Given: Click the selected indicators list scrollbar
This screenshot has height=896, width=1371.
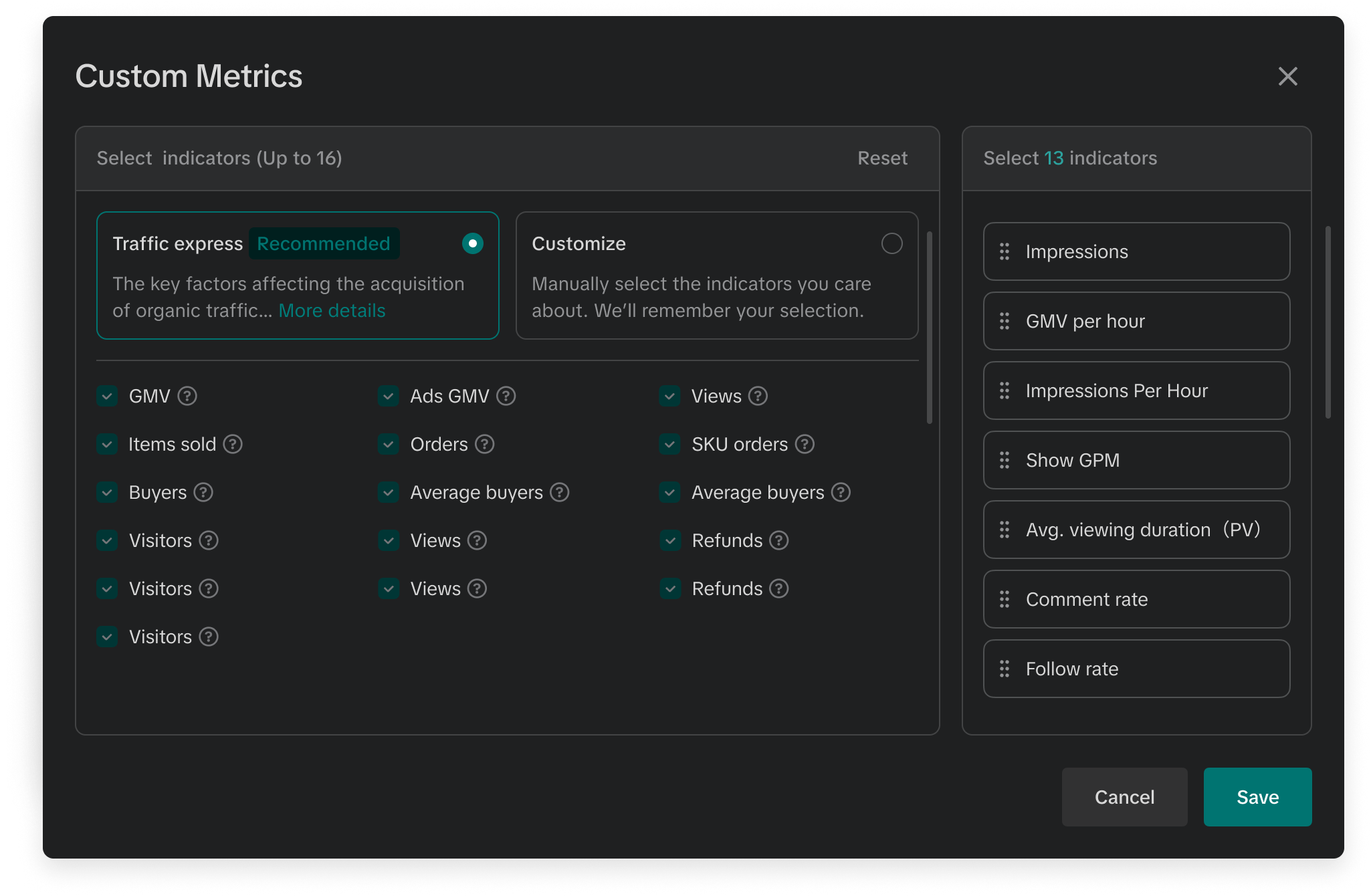Looking at the screenshot, I should (1328, 322).
